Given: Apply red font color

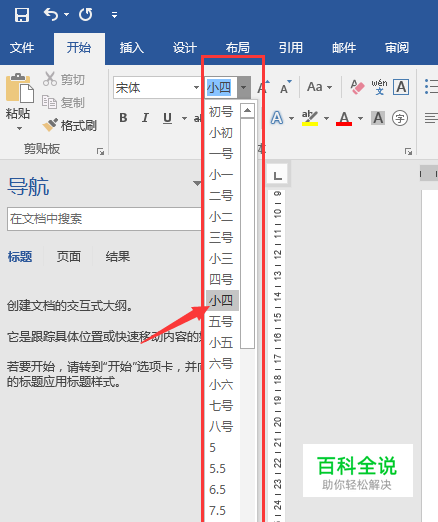Looking at the screenshot, I should click(344, 118).
